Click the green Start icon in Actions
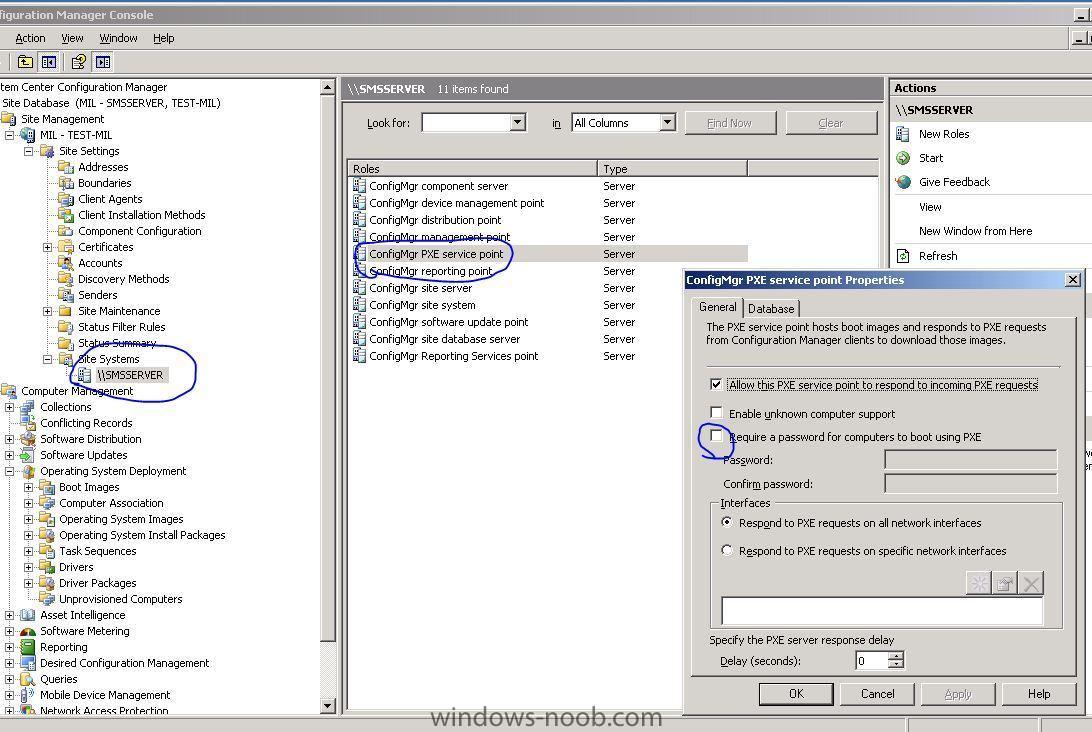 point(903,158)
